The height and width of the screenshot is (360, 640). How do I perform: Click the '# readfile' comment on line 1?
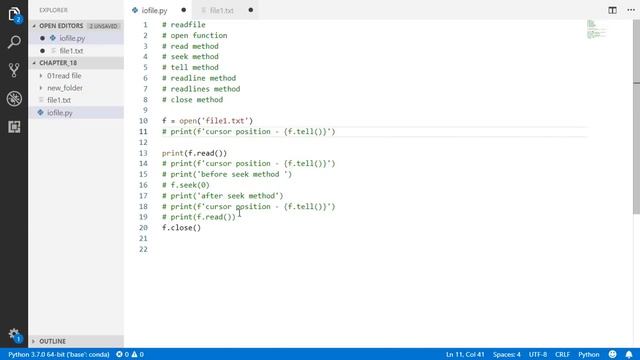184,24
